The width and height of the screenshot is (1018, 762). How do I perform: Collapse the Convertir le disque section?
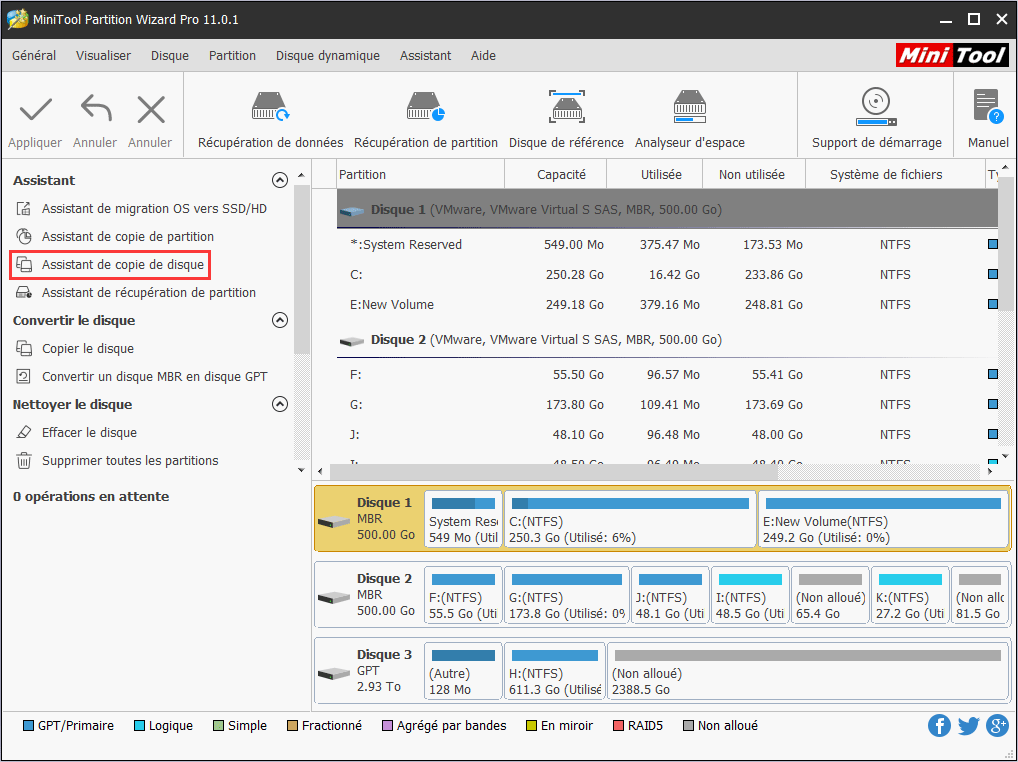pyautogui.click(x=280, y=320)
